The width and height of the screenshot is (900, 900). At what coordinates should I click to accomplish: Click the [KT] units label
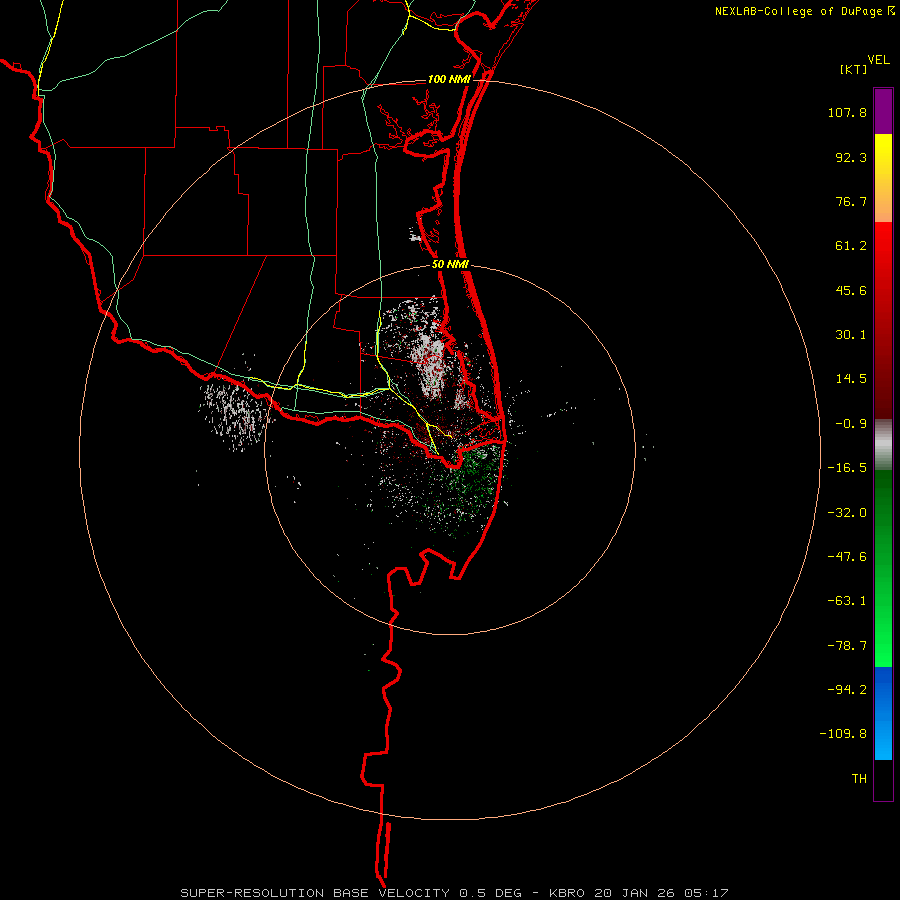854,70
